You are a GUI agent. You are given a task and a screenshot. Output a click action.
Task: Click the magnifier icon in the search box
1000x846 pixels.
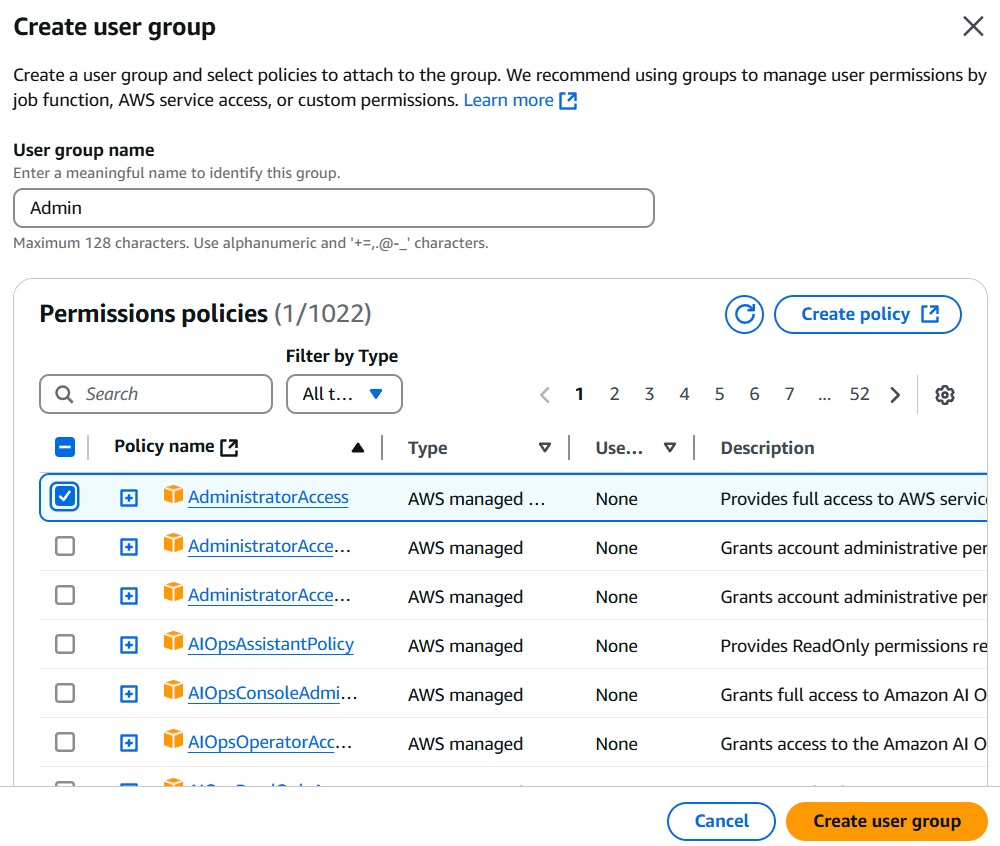tap(64, 394)
